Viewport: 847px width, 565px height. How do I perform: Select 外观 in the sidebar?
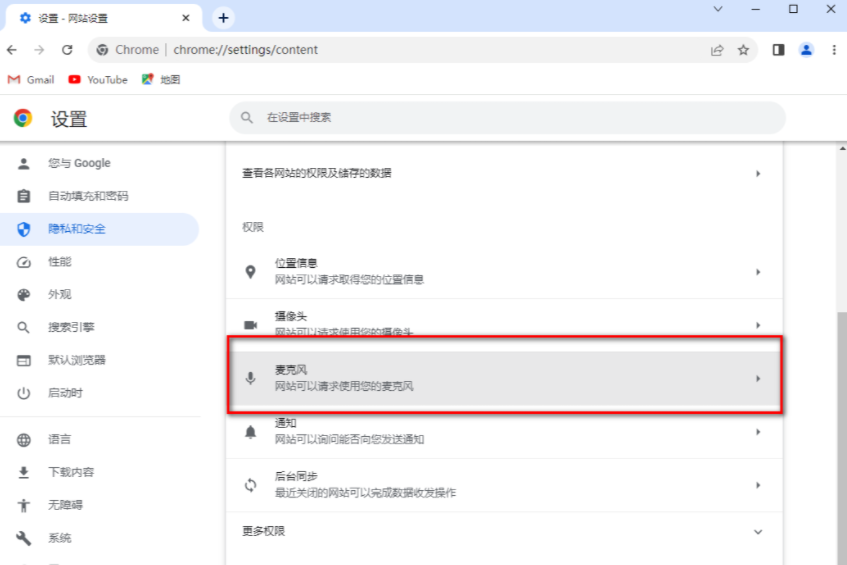(x=99, y=294)
